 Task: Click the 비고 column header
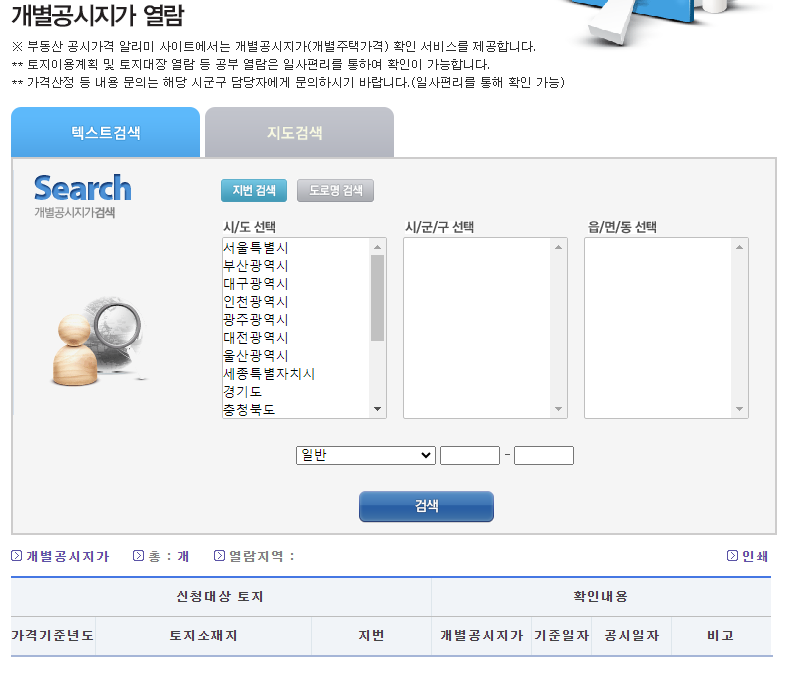(x=721, y=636)
